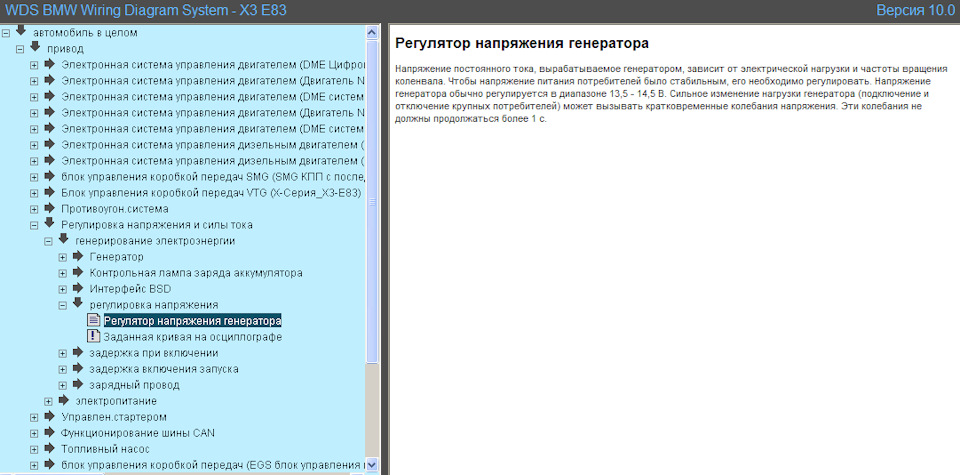This screenshot has width=960, height=475.
Task: Click the arrow icon next to задержка при включении
Action: tap(78, 352)
